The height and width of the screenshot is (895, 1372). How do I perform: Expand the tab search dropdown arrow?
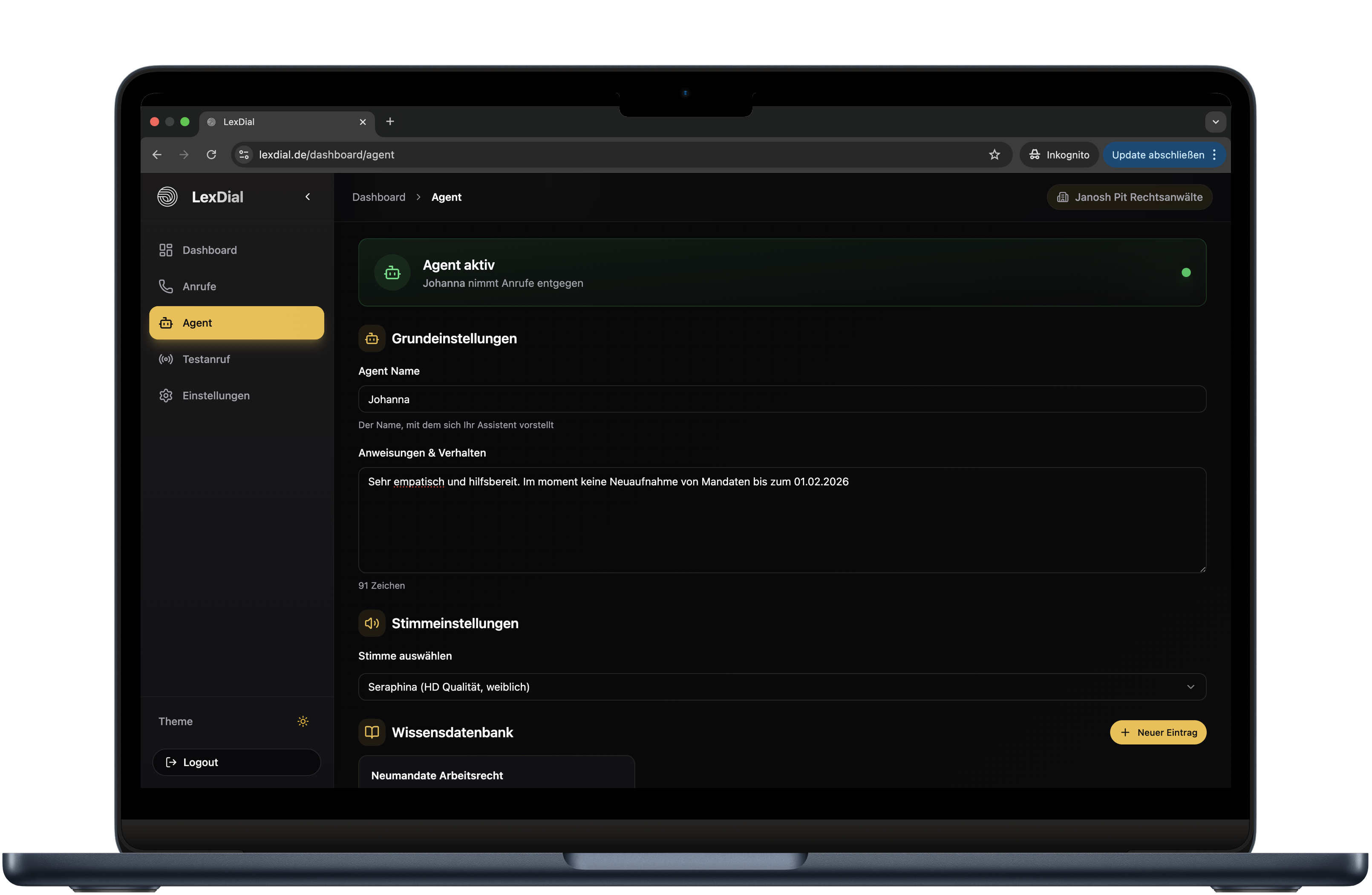point(1215,122)
